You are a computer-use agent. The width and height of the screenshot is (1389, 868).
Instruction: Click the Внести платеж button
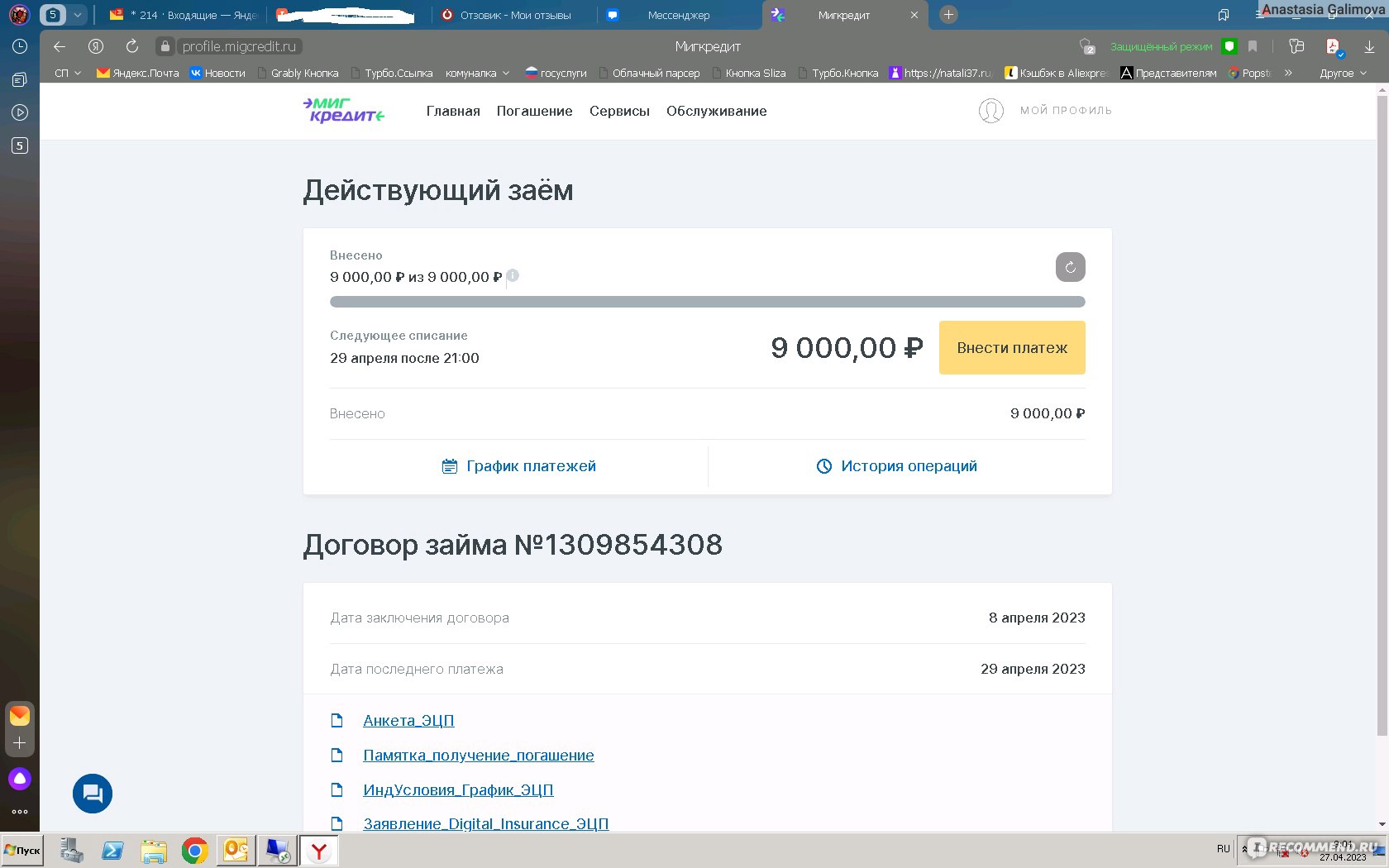1012,348
